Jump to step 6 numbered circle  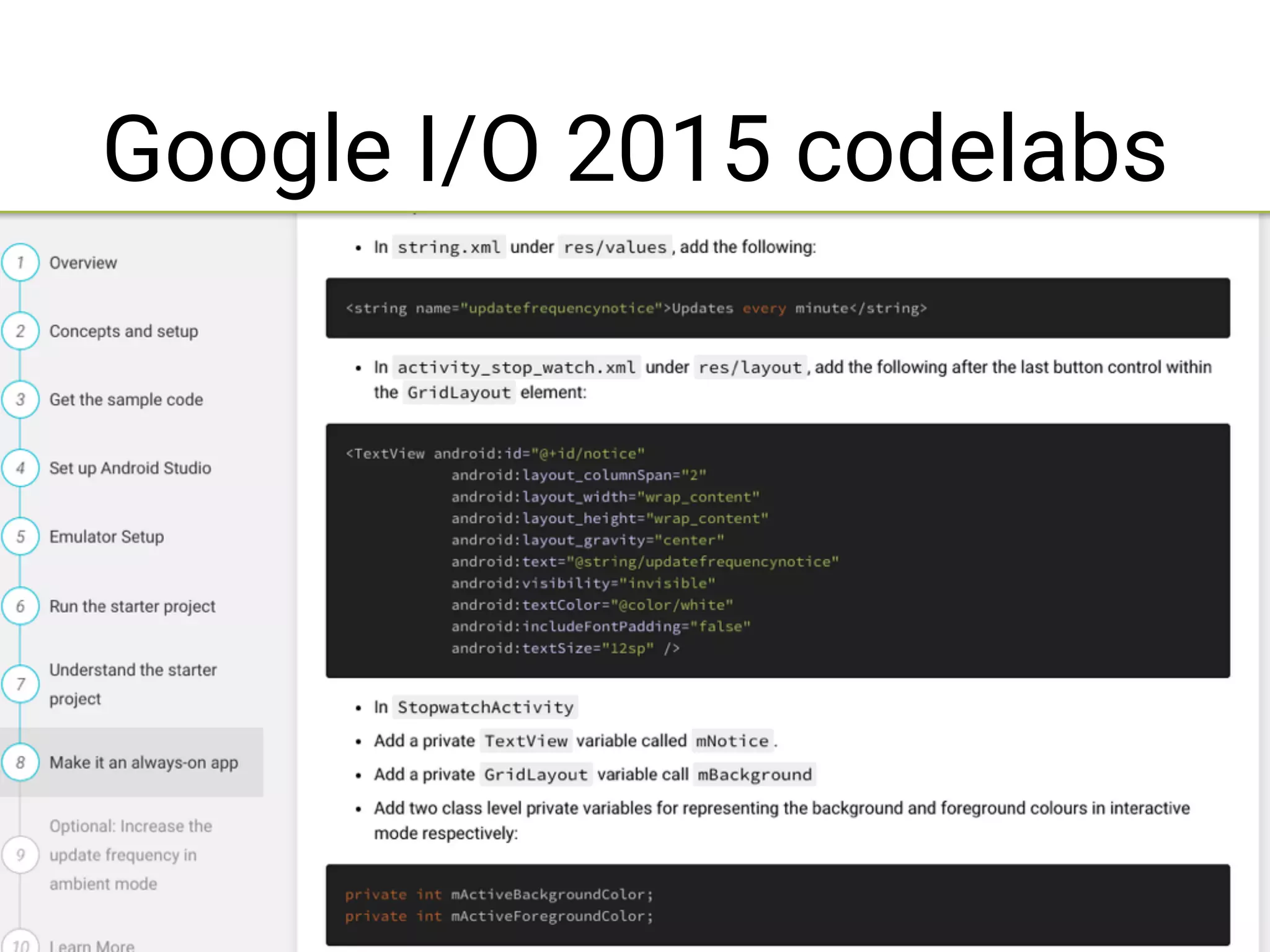[x=20, y=606]
